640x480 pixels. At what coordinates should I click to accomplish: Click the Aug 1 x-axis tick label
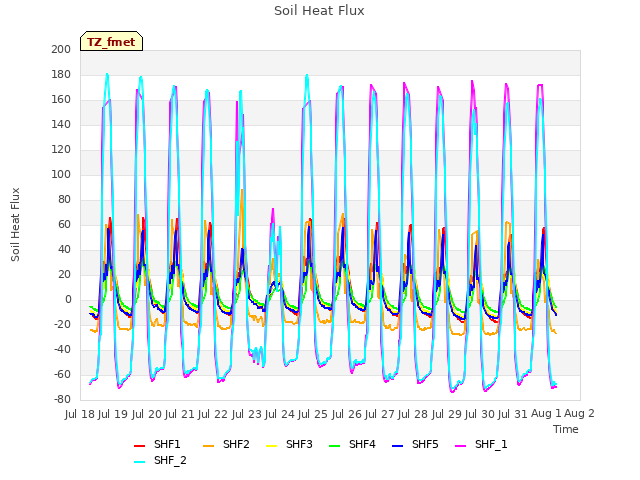click(x=546, y=414)
